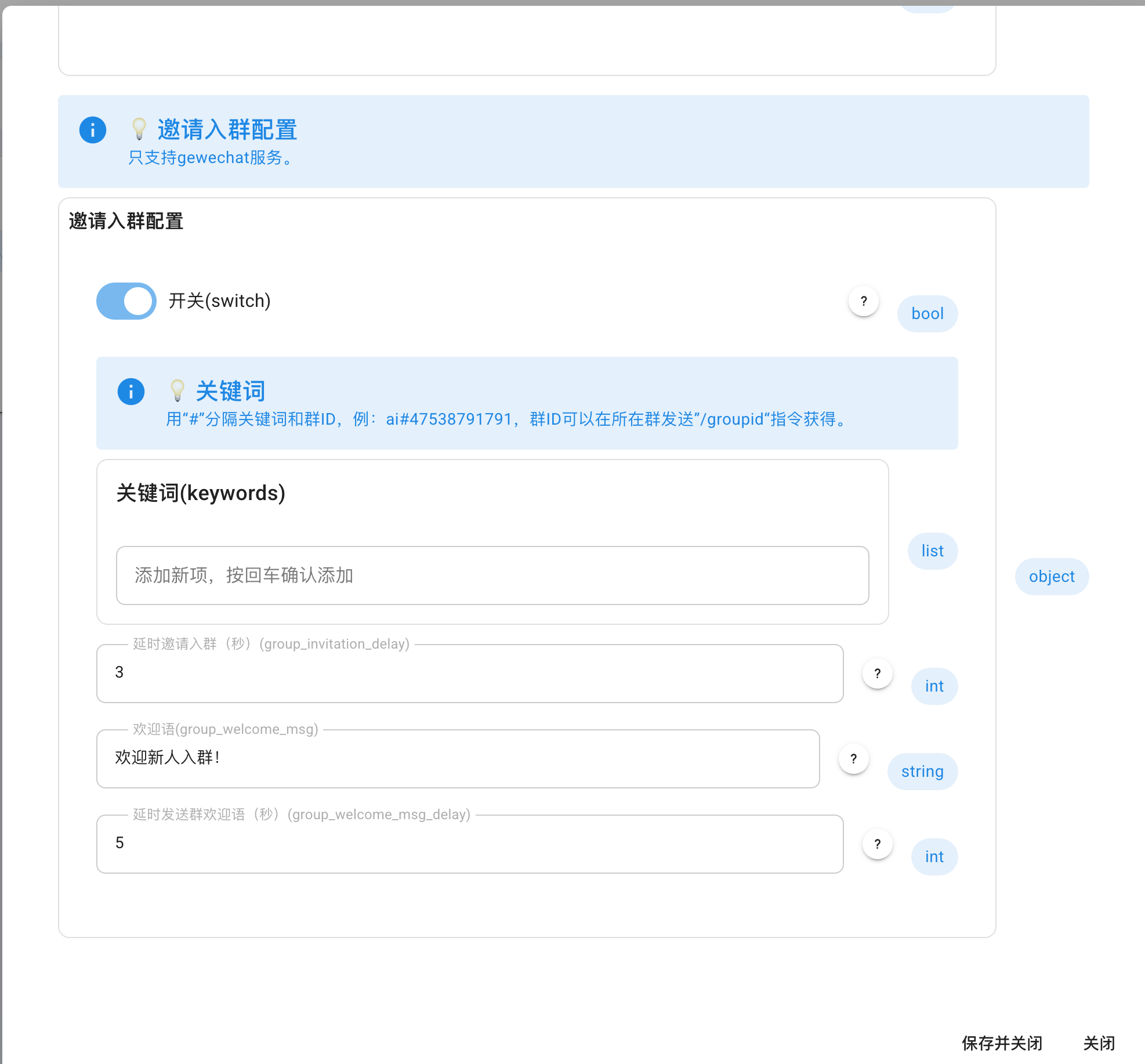Click the 欢迎语 group_welcome_msg text field
1145x1064 pixels.
[x=458, y=758]
